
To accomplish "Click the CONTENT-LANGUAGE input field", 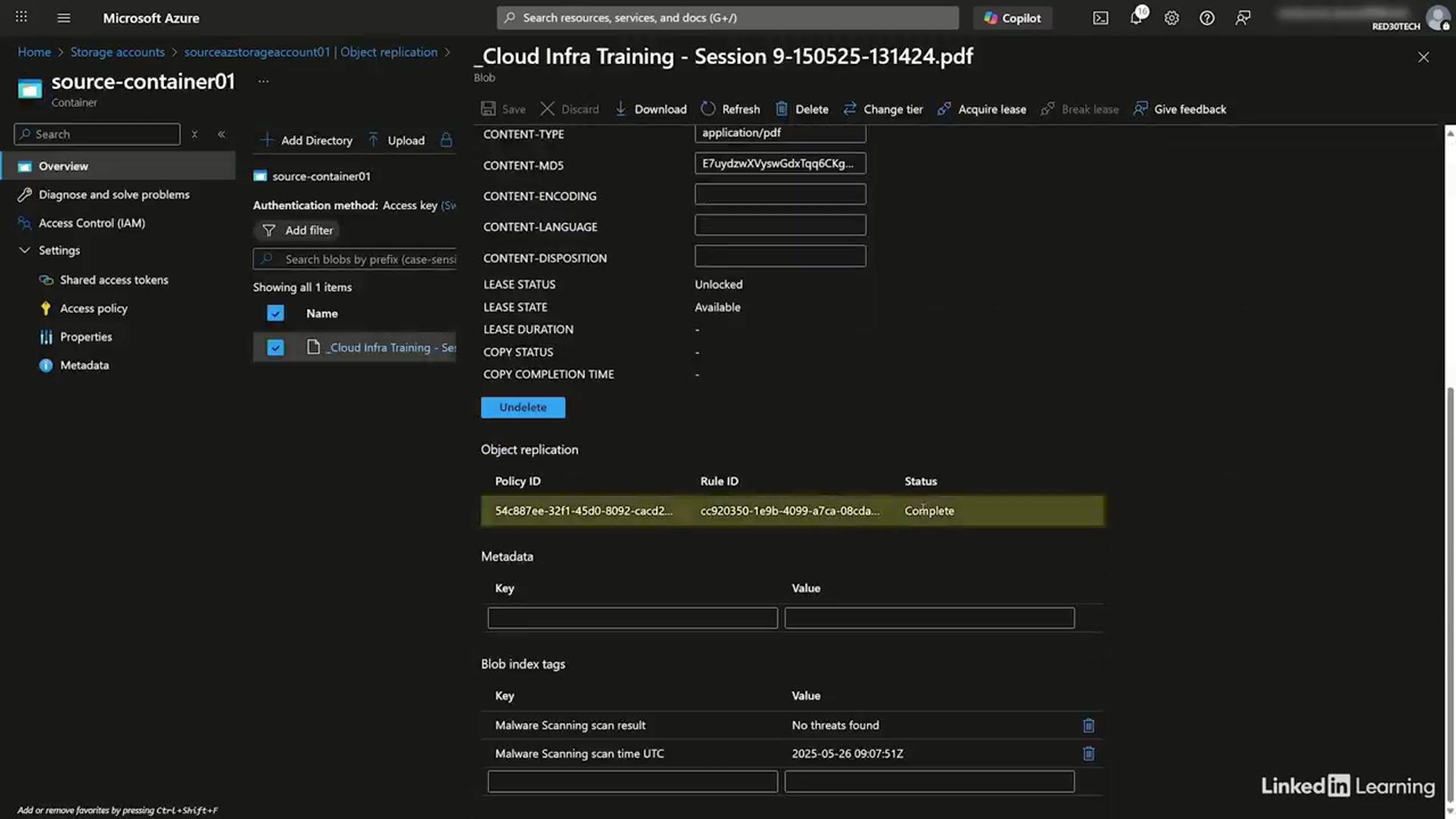I will pos(780,224).
